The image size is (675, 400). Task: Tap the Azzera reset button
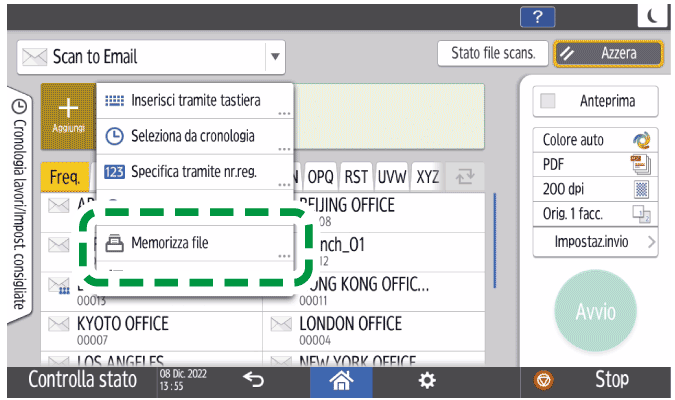tap(608, 53)
